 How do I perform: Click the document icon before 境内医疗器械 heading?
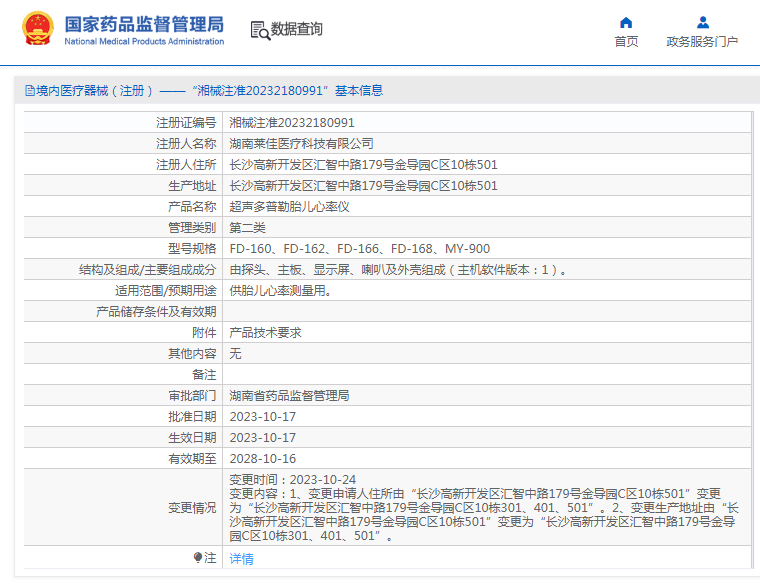[30, 91]
